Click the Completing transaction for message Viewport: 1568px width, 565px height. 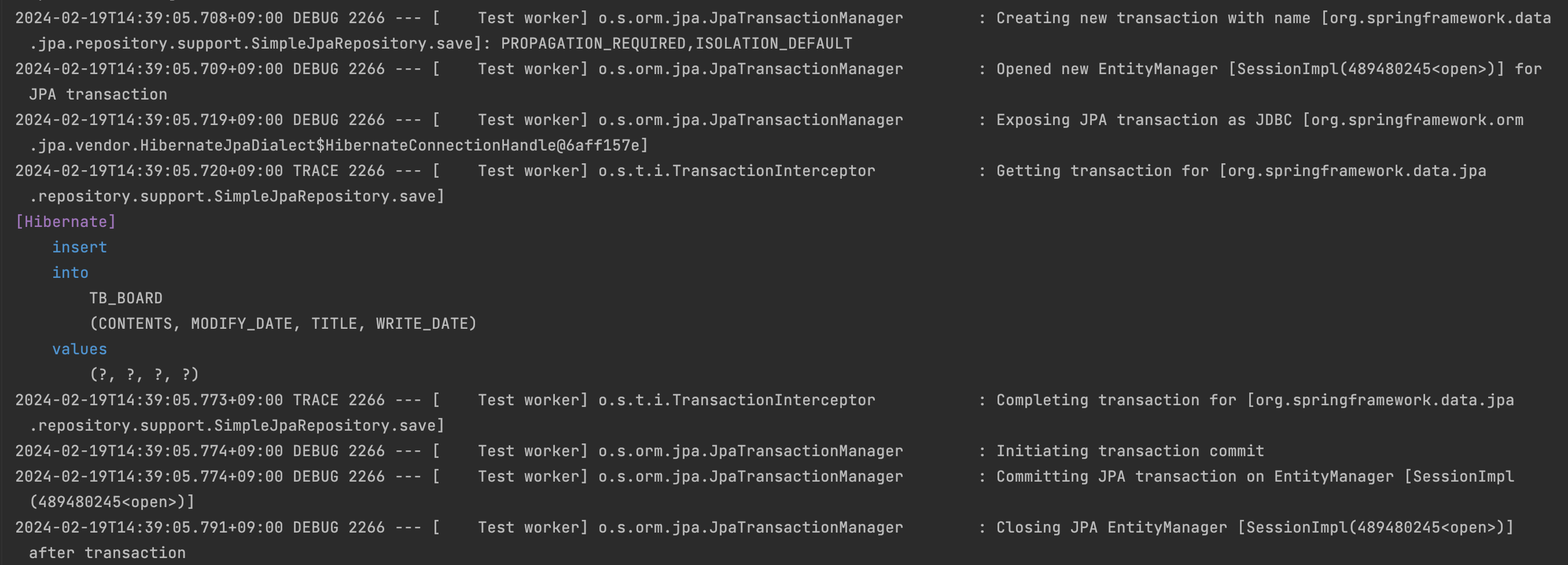1116,400
